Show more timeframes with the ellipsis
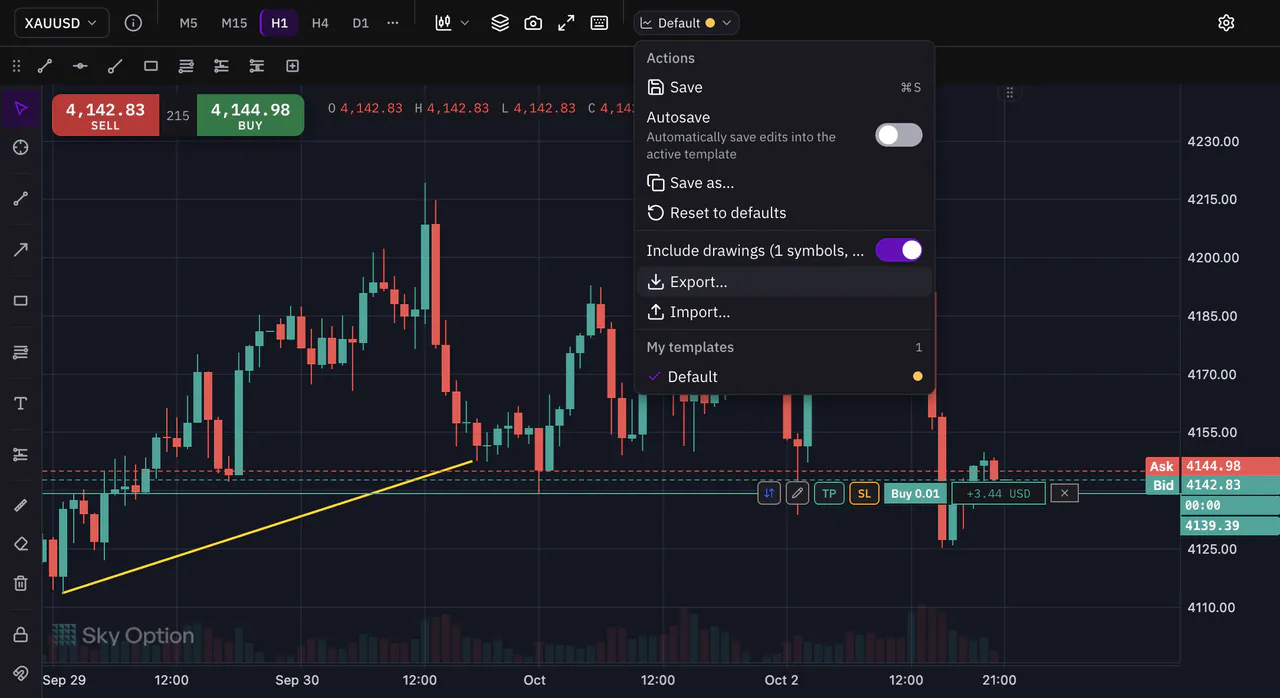Image resolution: width=1280 pixels, height=698 pixels. click(393, 23)
